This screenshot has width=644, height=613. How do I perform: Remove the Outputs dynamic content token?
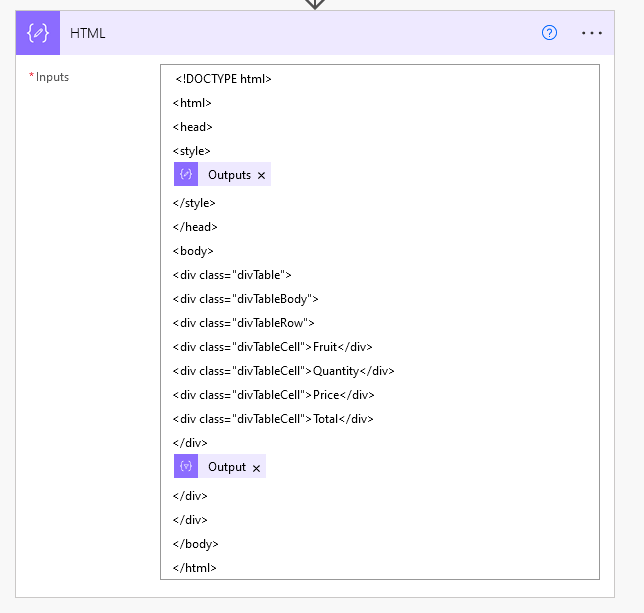262,176
